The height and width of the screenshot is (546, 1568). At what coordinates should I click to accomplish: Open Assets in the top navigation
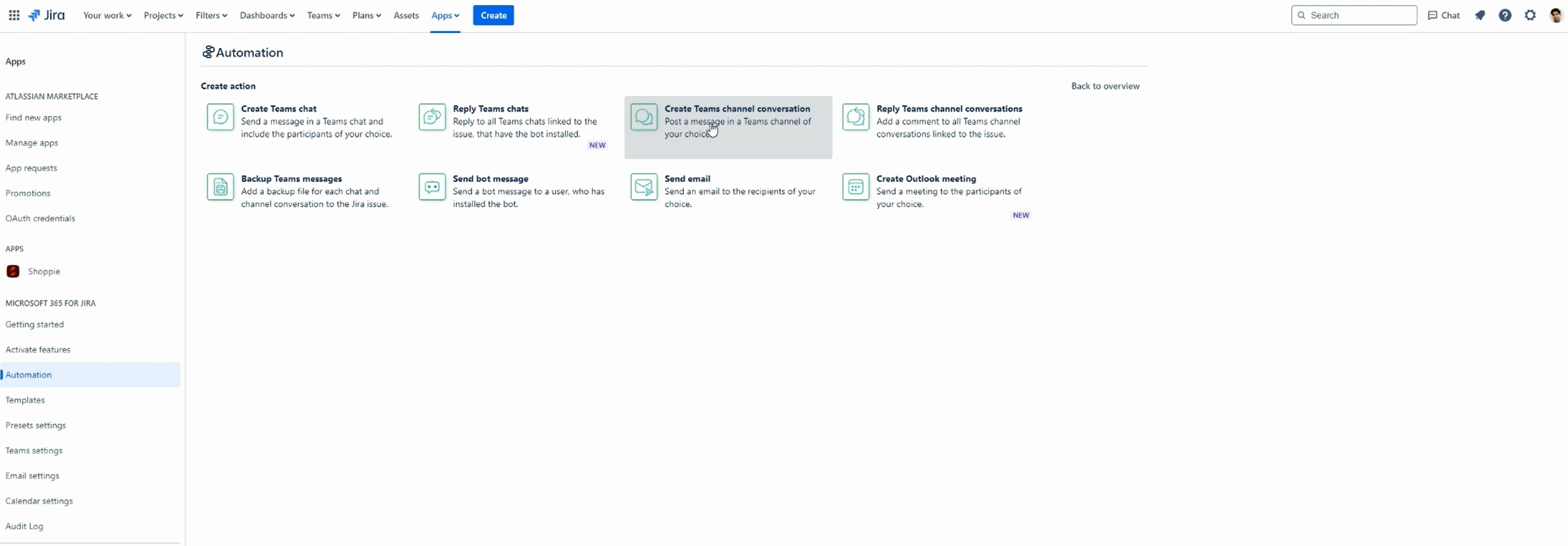point(406,15)
